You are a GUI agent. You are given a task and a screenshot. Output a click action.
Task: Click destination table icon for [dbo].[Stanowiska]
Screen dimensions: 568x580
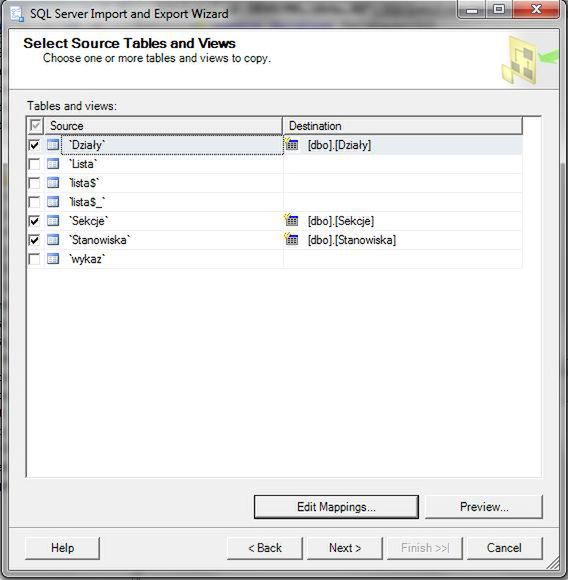[291, 239]
